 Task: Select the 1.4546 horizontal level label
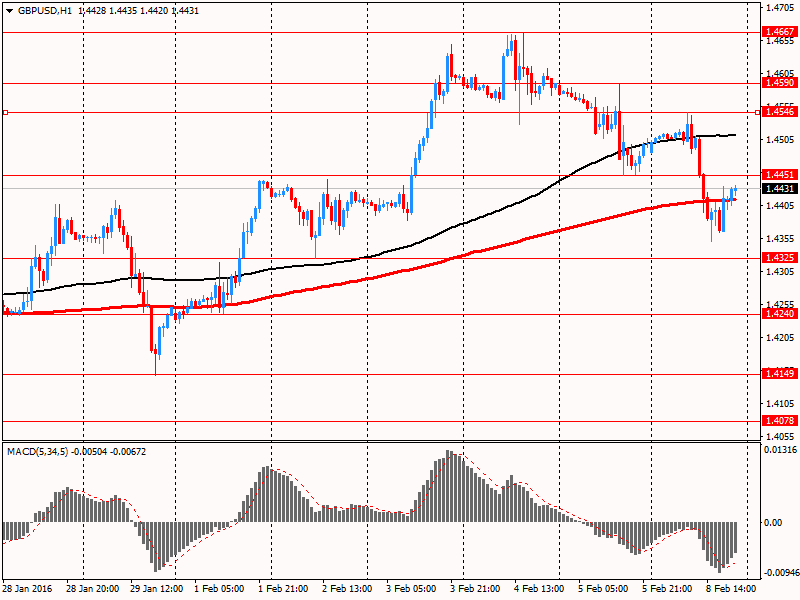780,112
